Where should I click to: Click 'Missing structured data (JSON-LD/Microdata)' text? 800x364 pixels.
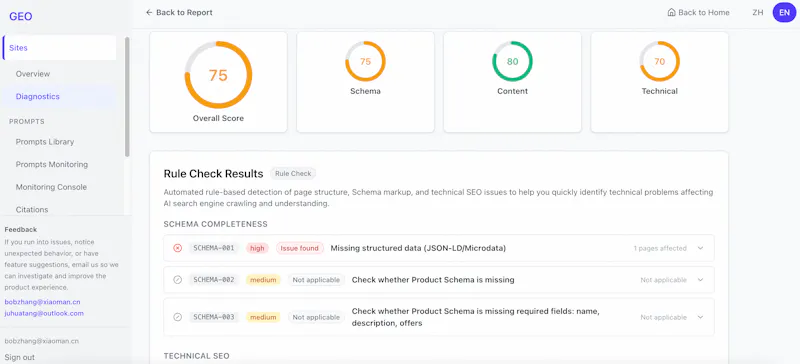[x=418, y=248]
